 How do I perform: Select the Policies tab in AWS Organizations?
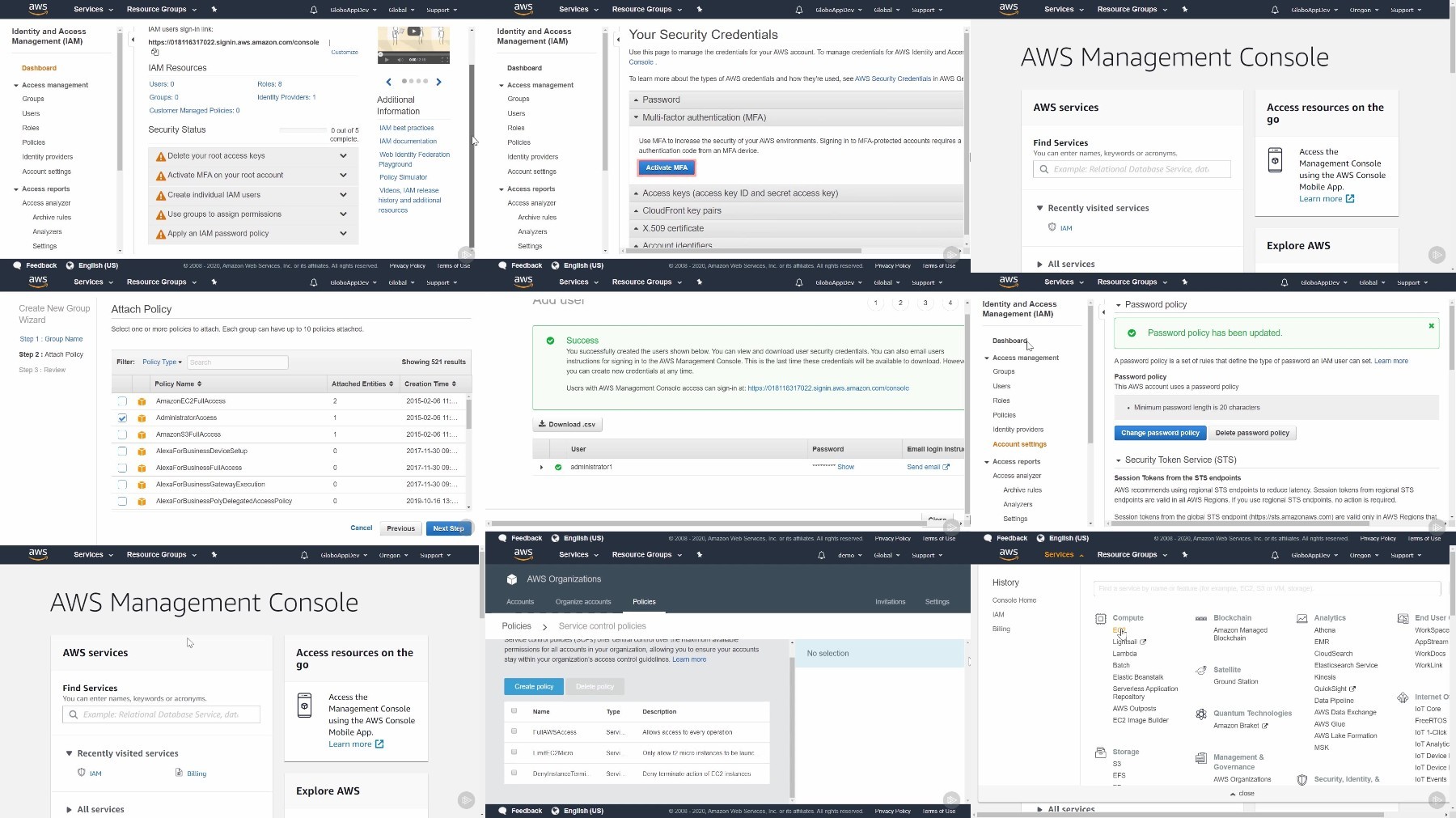644,602
